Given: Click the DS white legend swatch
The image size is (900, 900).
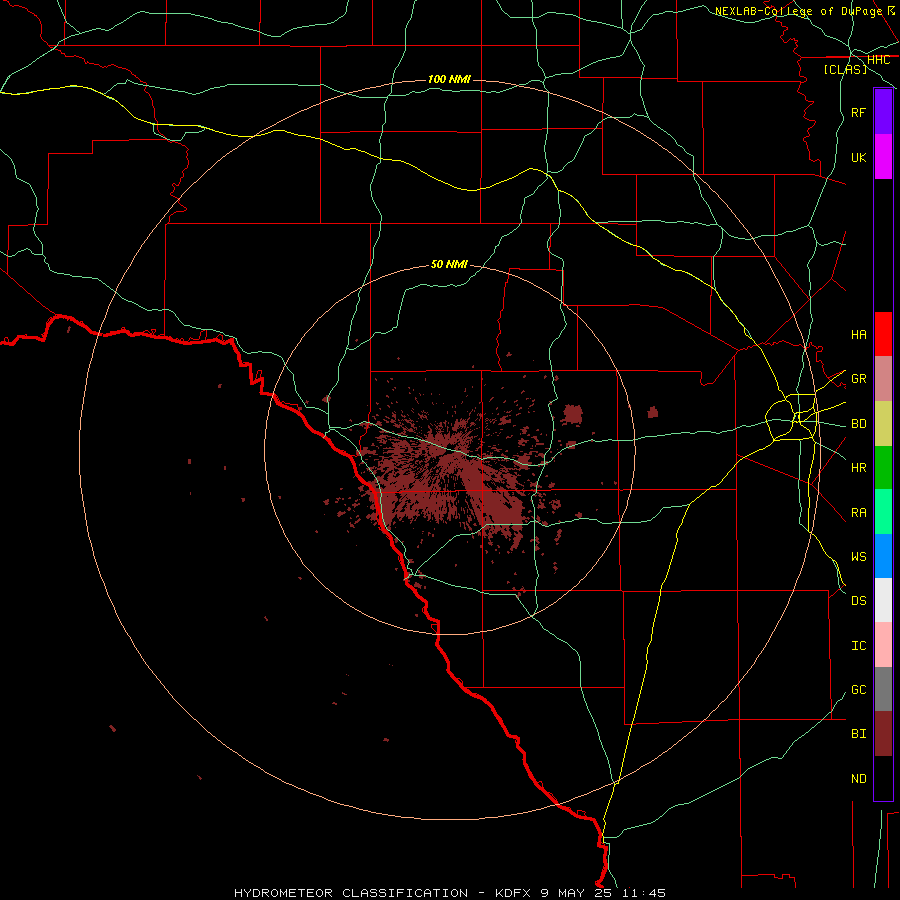Looking at the screenshot, I should pos(883,600).
